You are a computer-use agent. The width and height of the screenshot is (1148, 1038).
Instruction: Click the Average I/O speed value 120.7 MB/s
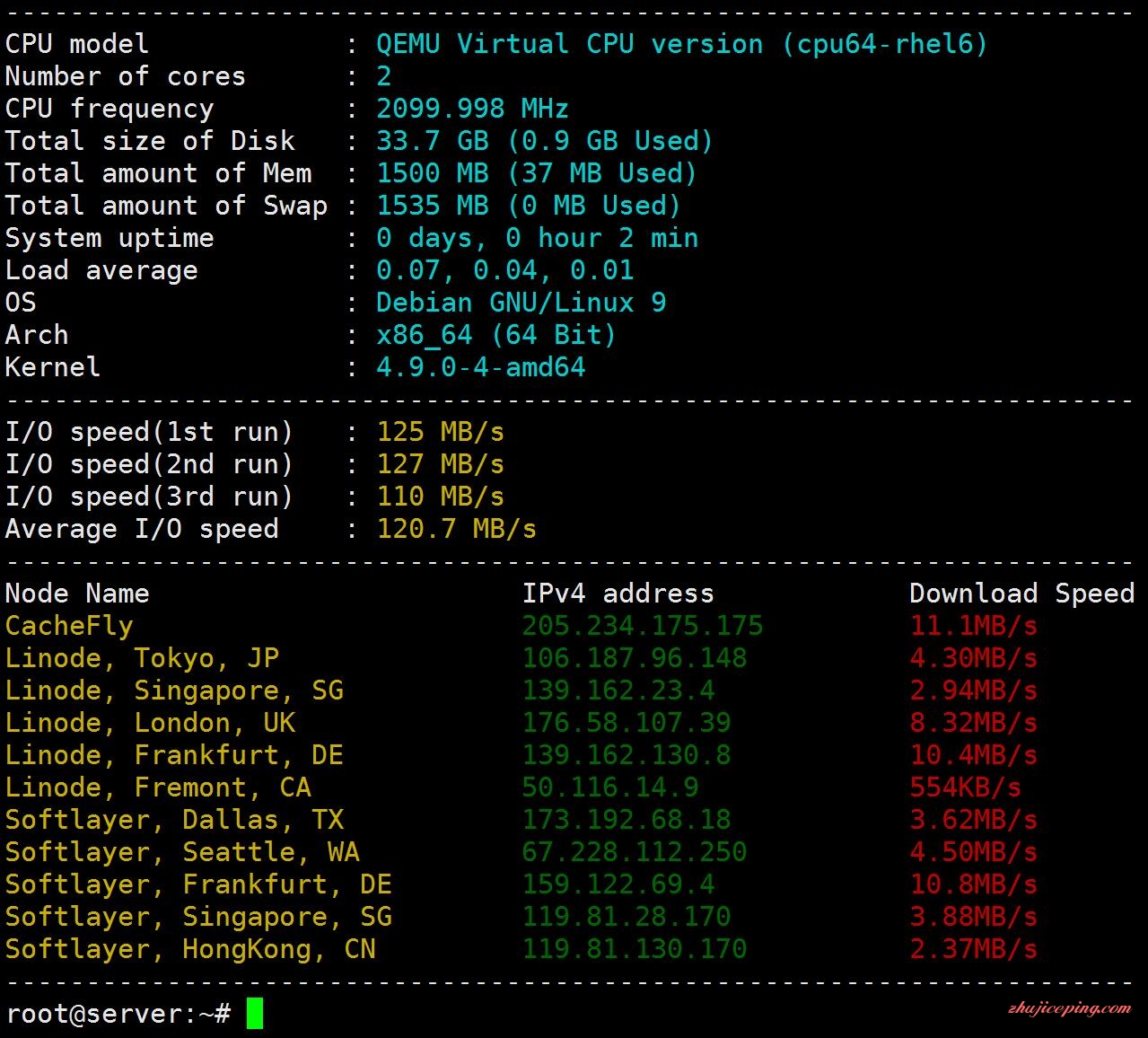pyautogui.click(x=457, y=528)
